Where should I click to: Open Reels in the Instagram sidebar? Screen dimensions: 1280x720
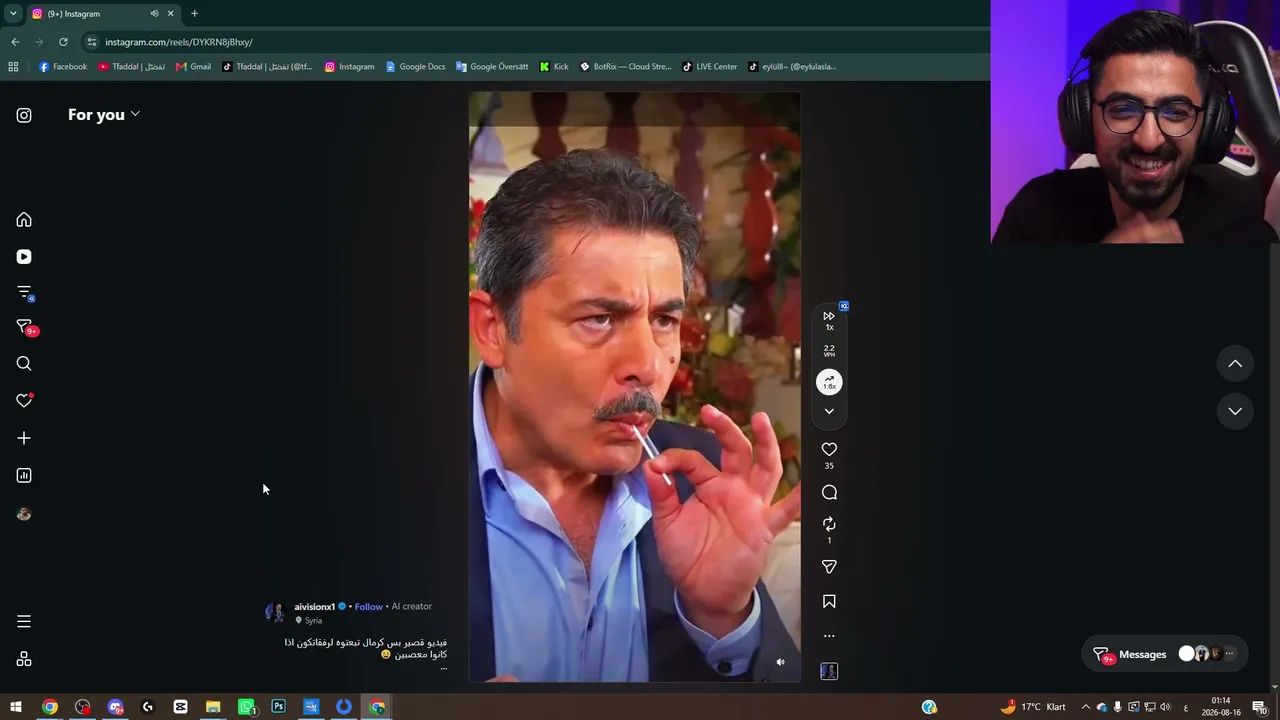click(x=24, y=257)
